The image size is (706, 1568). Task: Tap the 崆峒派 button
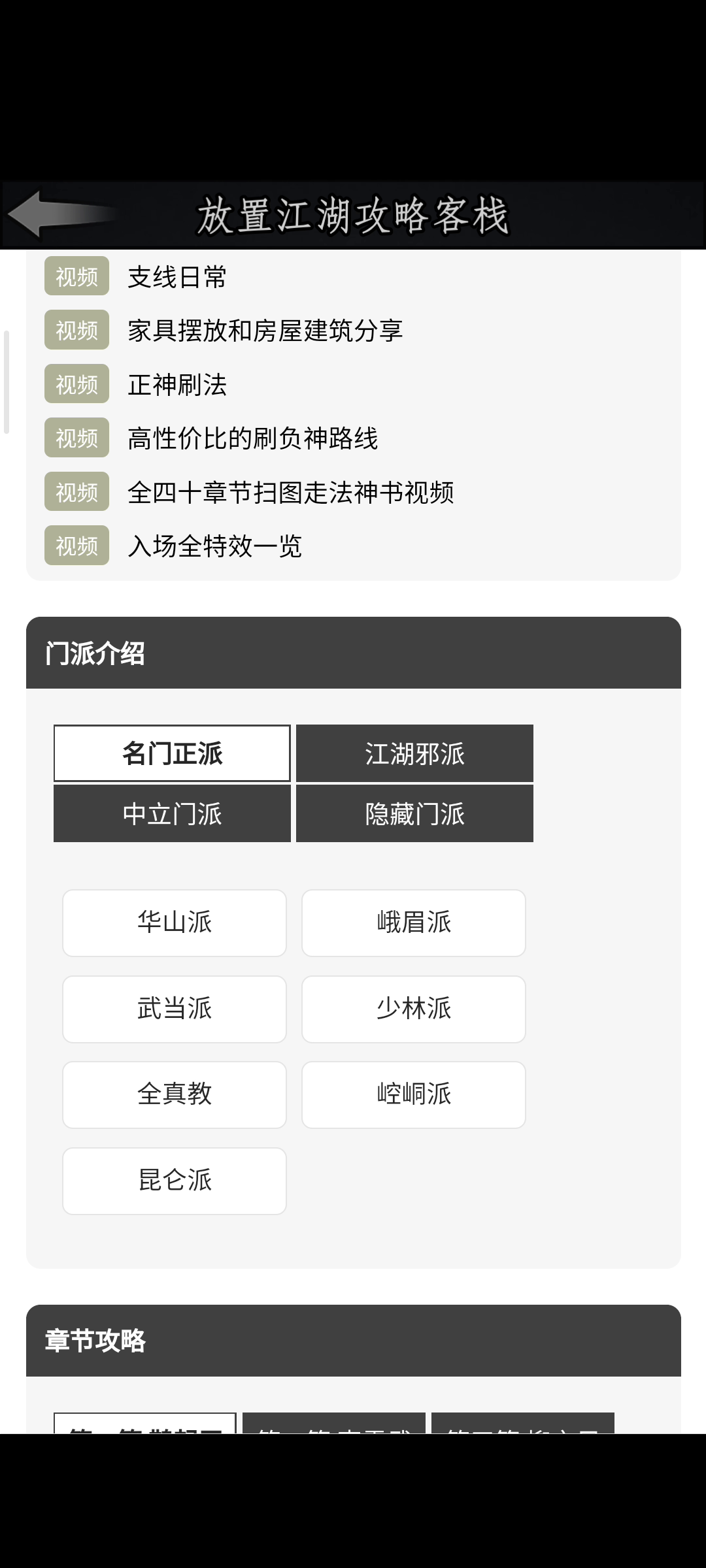[414, 1094]
